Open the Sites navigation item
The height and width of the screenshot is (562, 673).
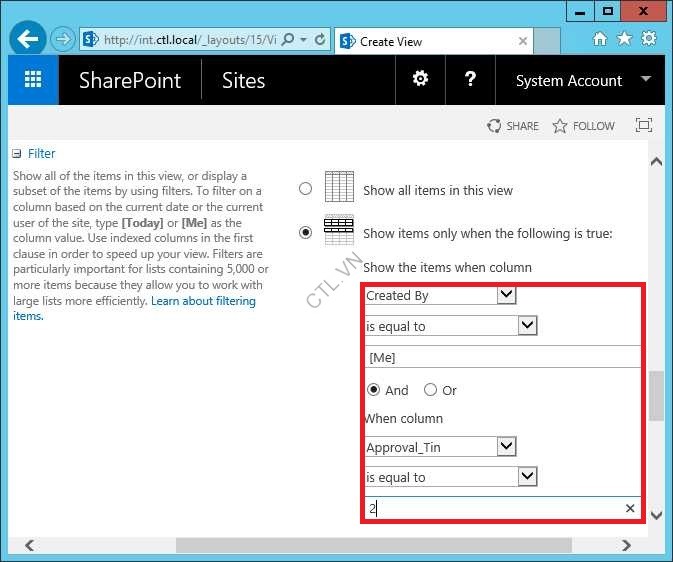point(243,81)
